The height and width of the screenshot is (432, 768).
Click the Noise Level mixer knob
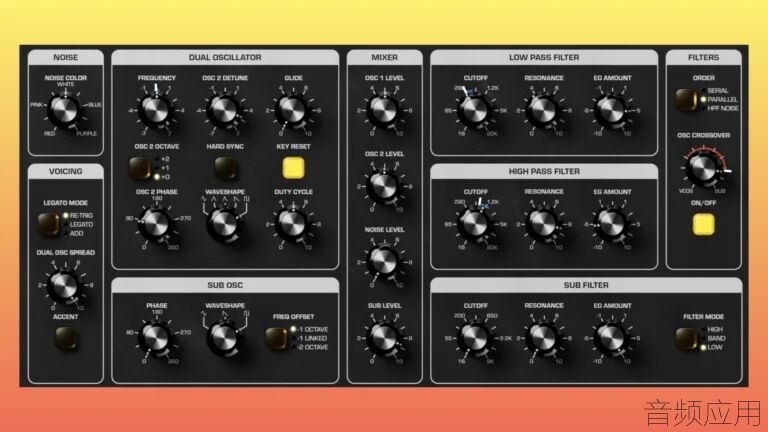(384, 262)
